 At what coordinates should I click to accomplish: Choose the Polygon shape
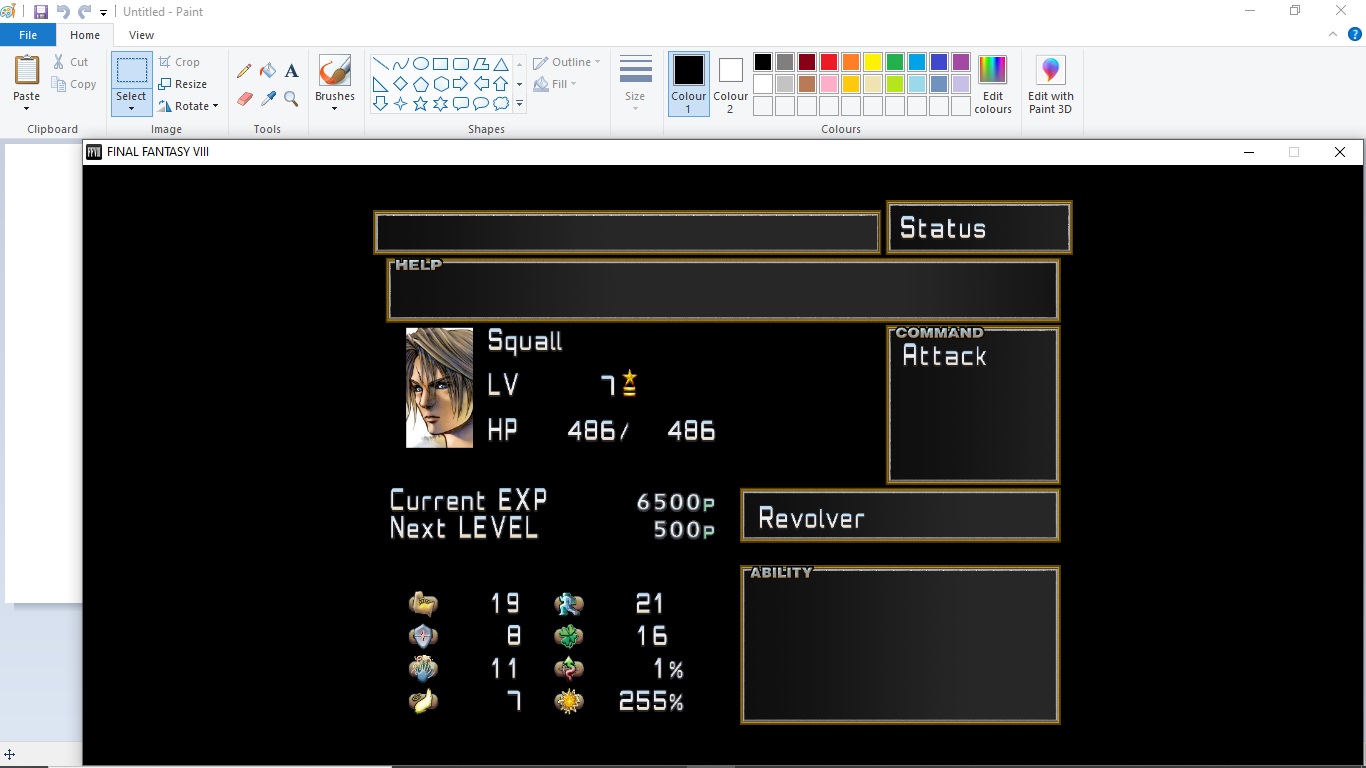click(481, 64)
